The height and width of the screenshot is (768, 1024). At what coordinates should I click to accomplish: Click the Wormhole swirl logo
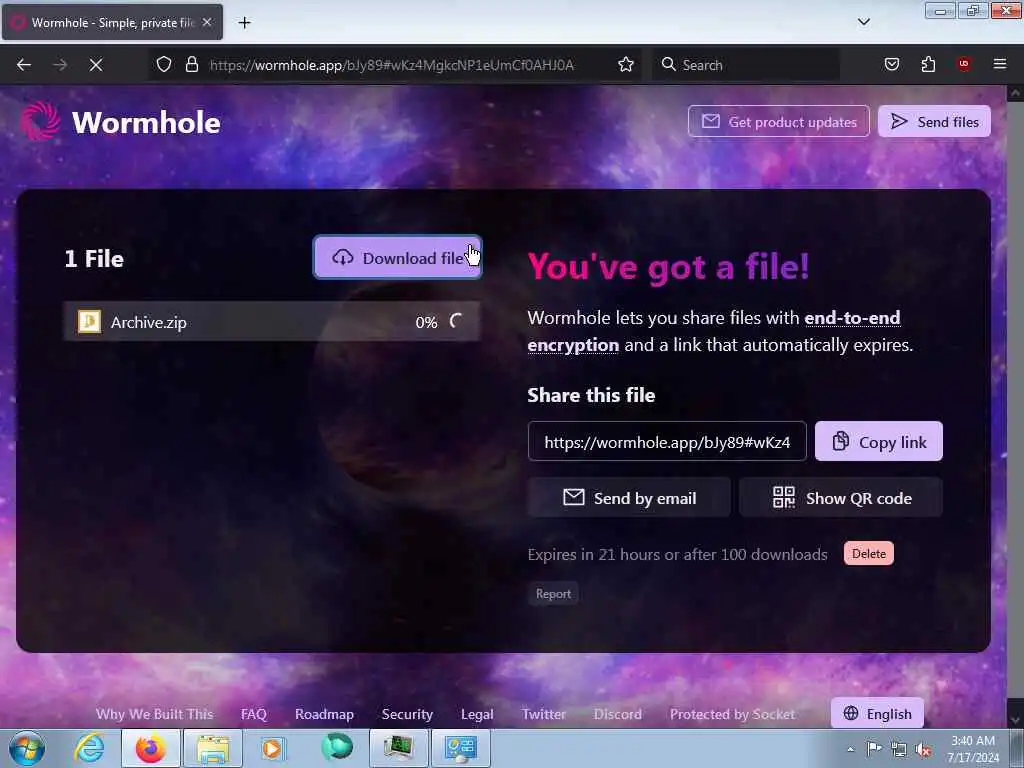click(40, 121)
